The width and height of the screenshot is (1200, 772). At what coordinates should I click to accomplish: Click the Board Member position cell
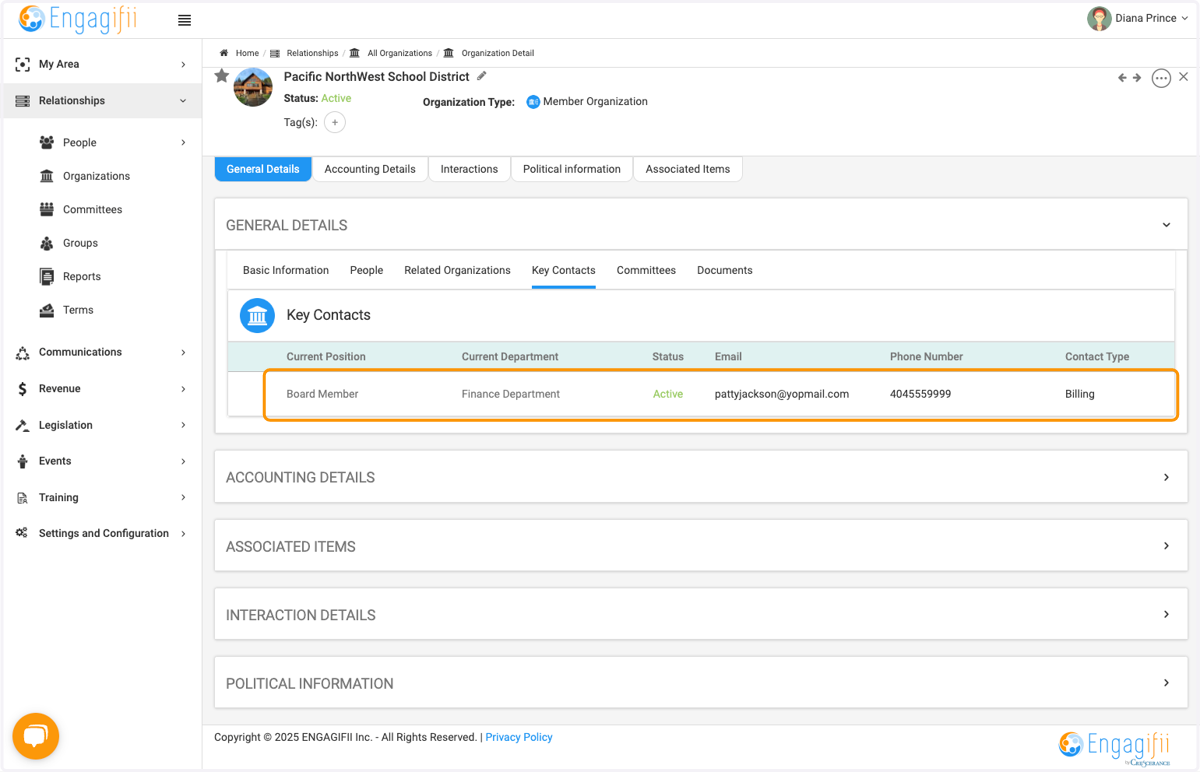tap(322, 394)
